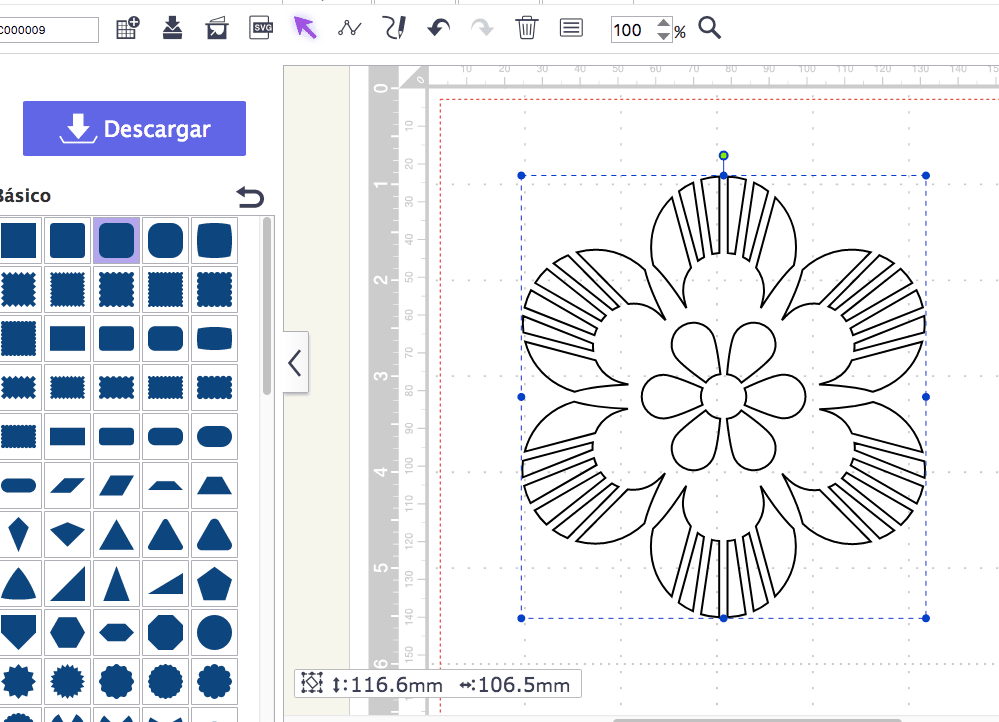This screenshot has width=999, height=722.
Task: Activate the freehand pen drawing tool
Action: [394, 28]
